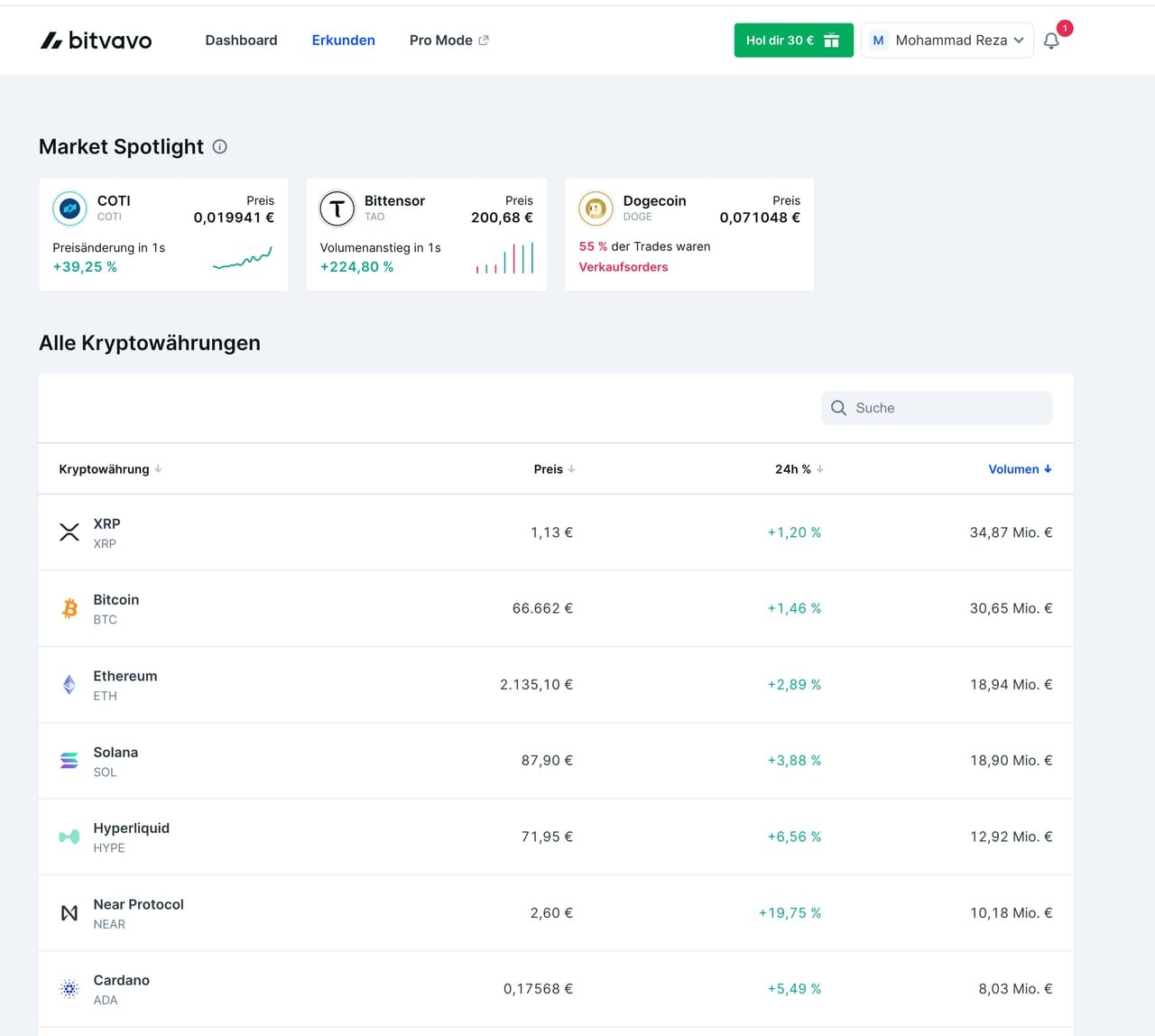1155x1036 pixels.
Task: Click Bittensor volume change +224,80 %
Action: click(356, 267)
